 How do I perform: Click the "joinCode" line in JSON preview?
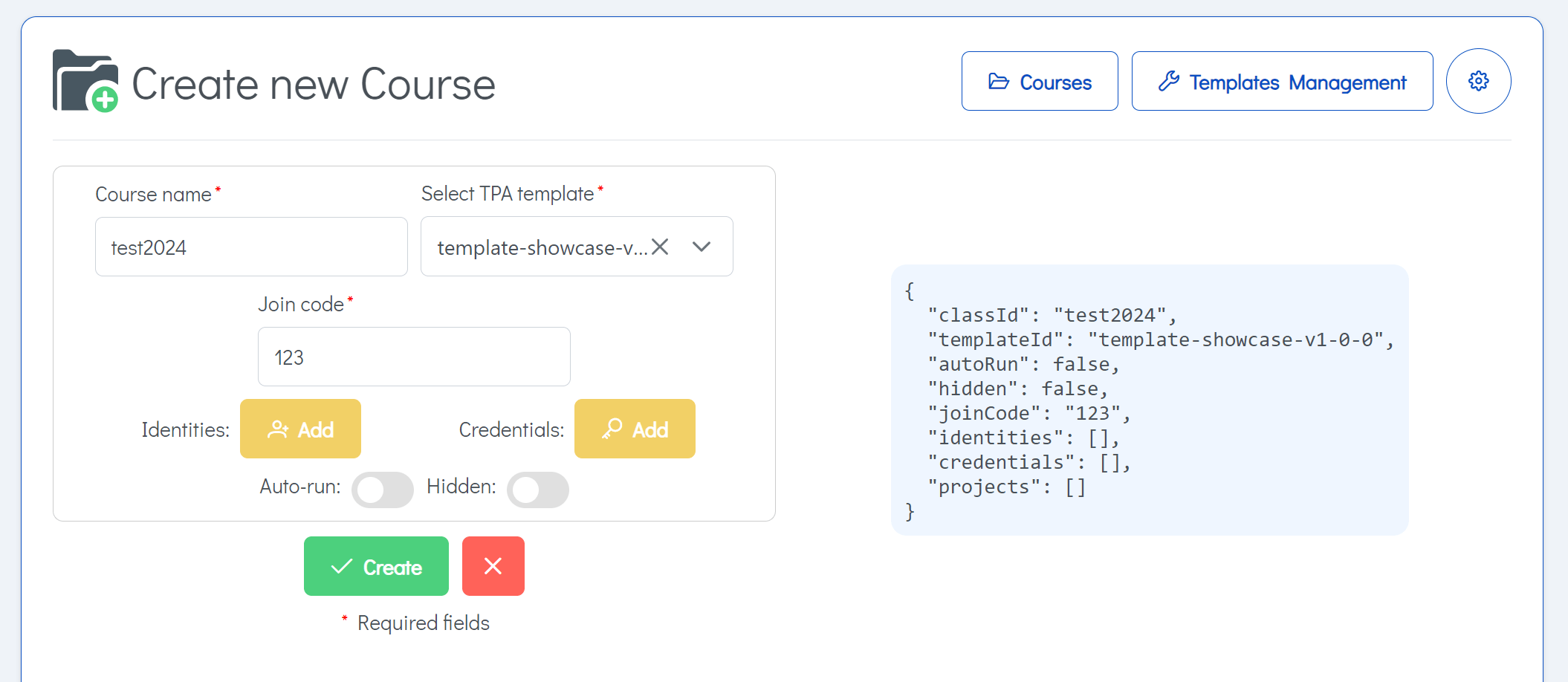(x=1029, y=413)
